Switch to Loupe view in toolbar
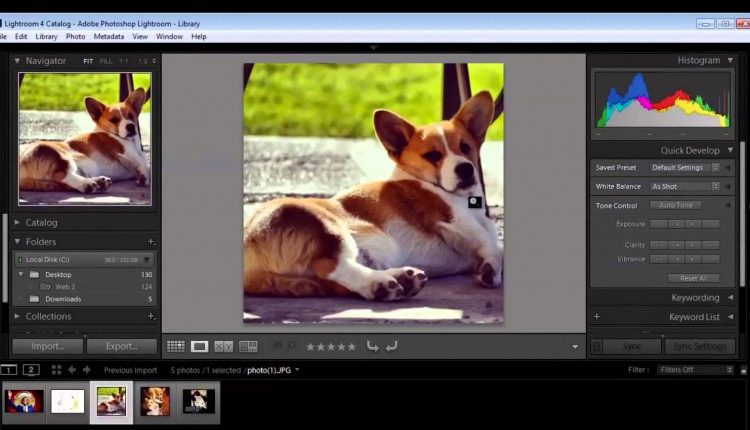The height and width of the screenshot is (430, 750). [x=199, y=346]
